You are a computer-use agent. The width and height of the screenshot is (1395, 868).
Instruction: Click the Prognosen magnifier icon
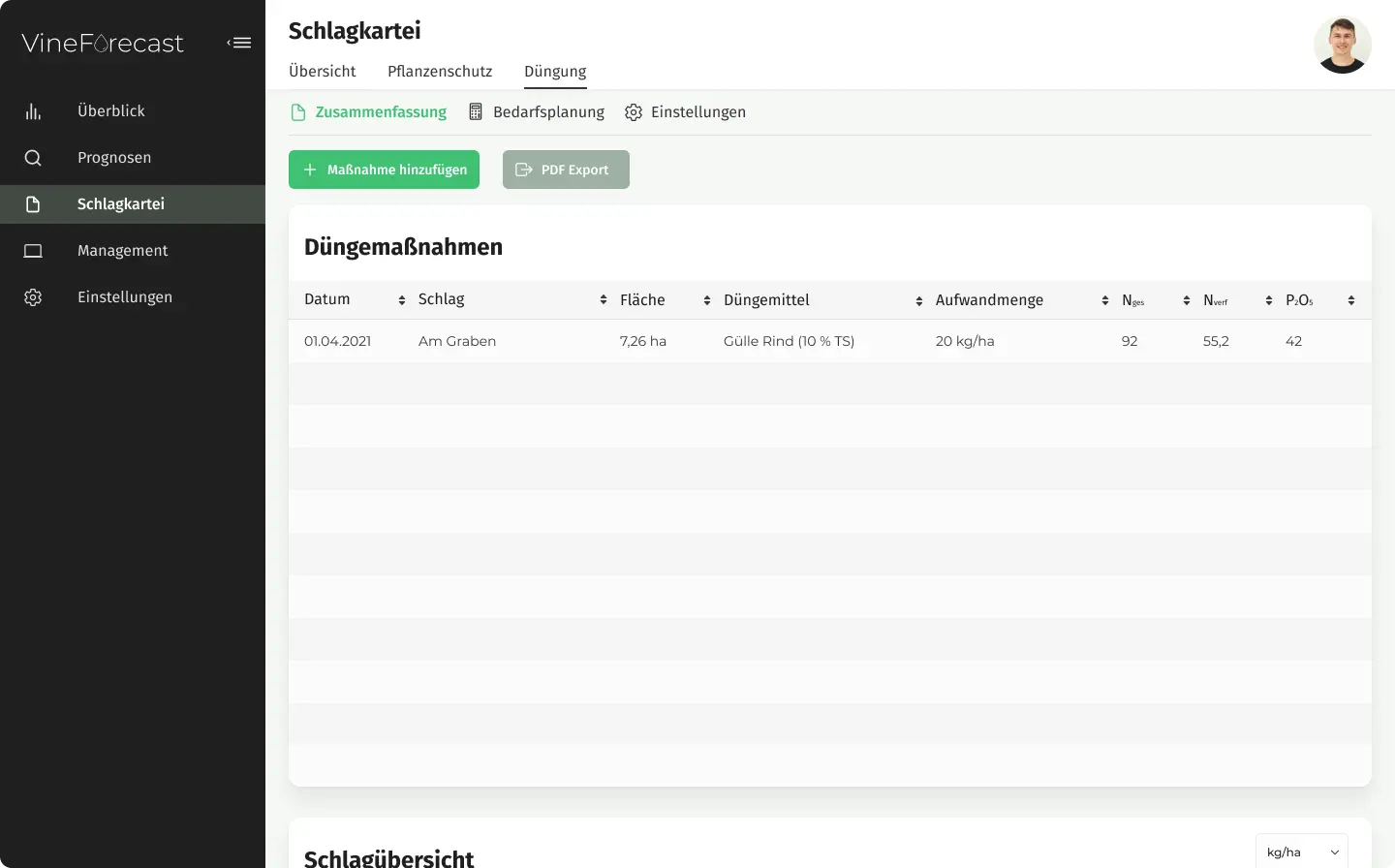click(33, 158)
